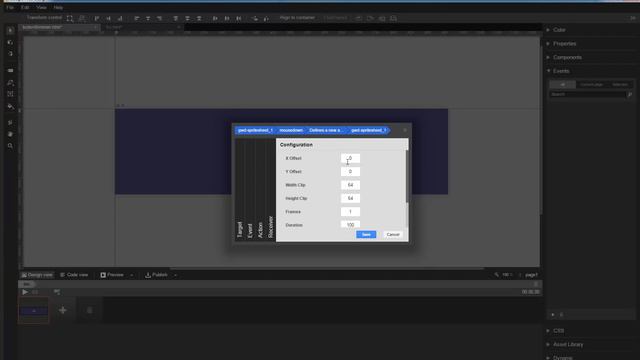Click the Publish download icon
Screen dimensions: 640x360
click(x=148, y=275)
